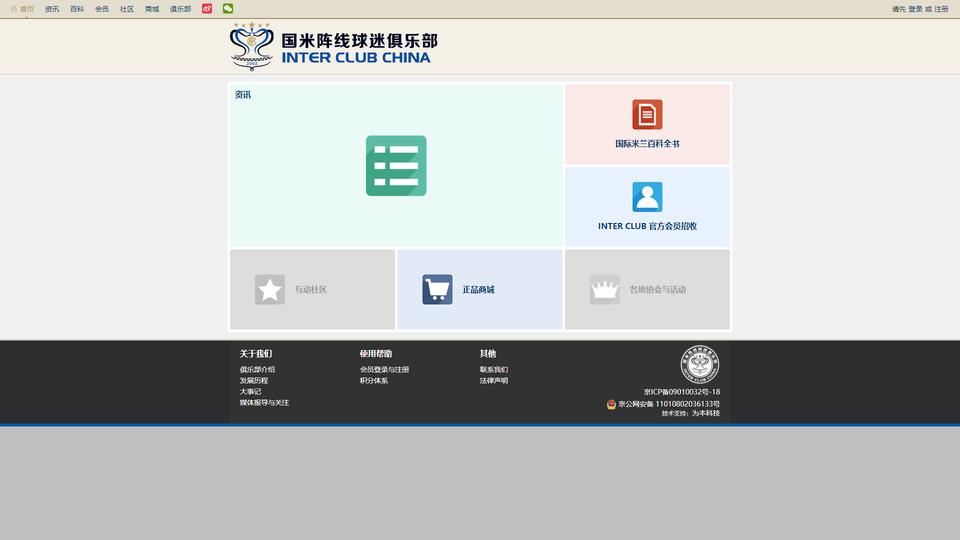Open footer link 会员登录与注册
Viewport: 960px width, 540px height.
(384, 370)
